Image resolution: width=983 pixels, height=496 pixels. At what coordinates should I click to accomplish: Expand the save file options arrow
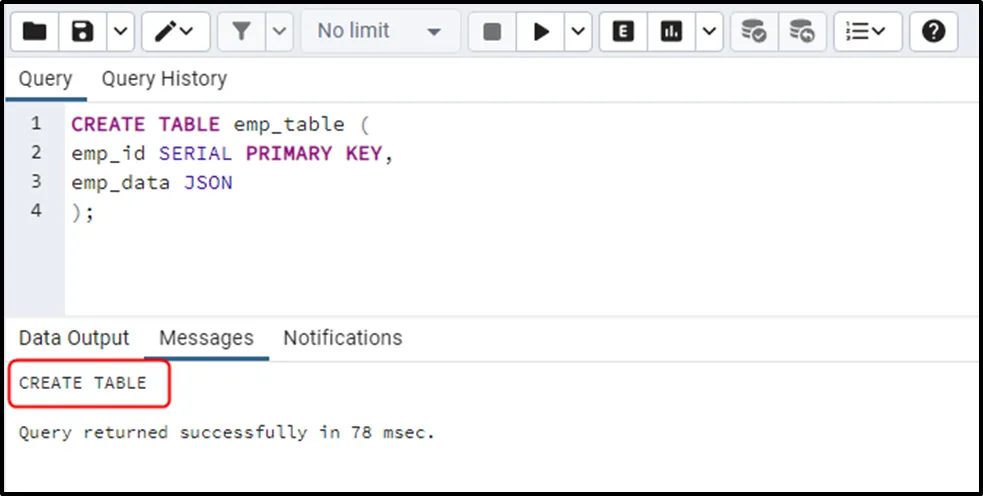point(119,32)
